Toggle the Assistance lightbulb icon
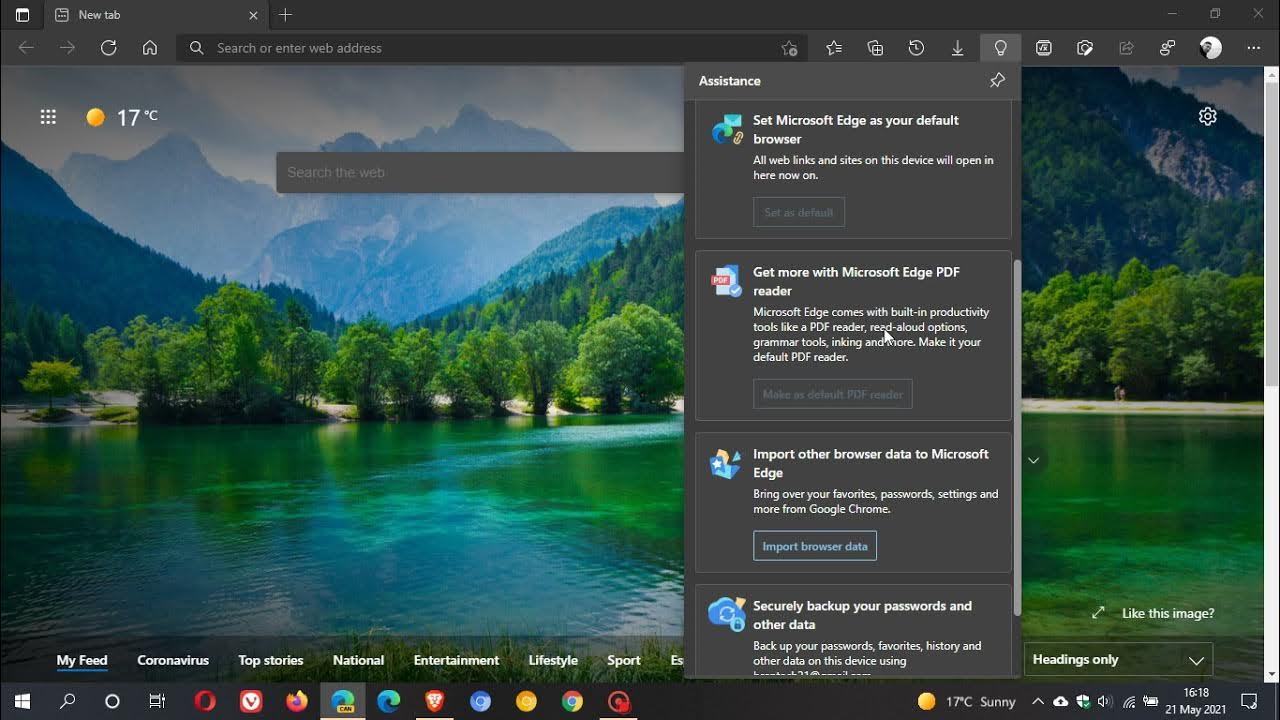Screen dimensions: 1280x720 pos(1000,48)
